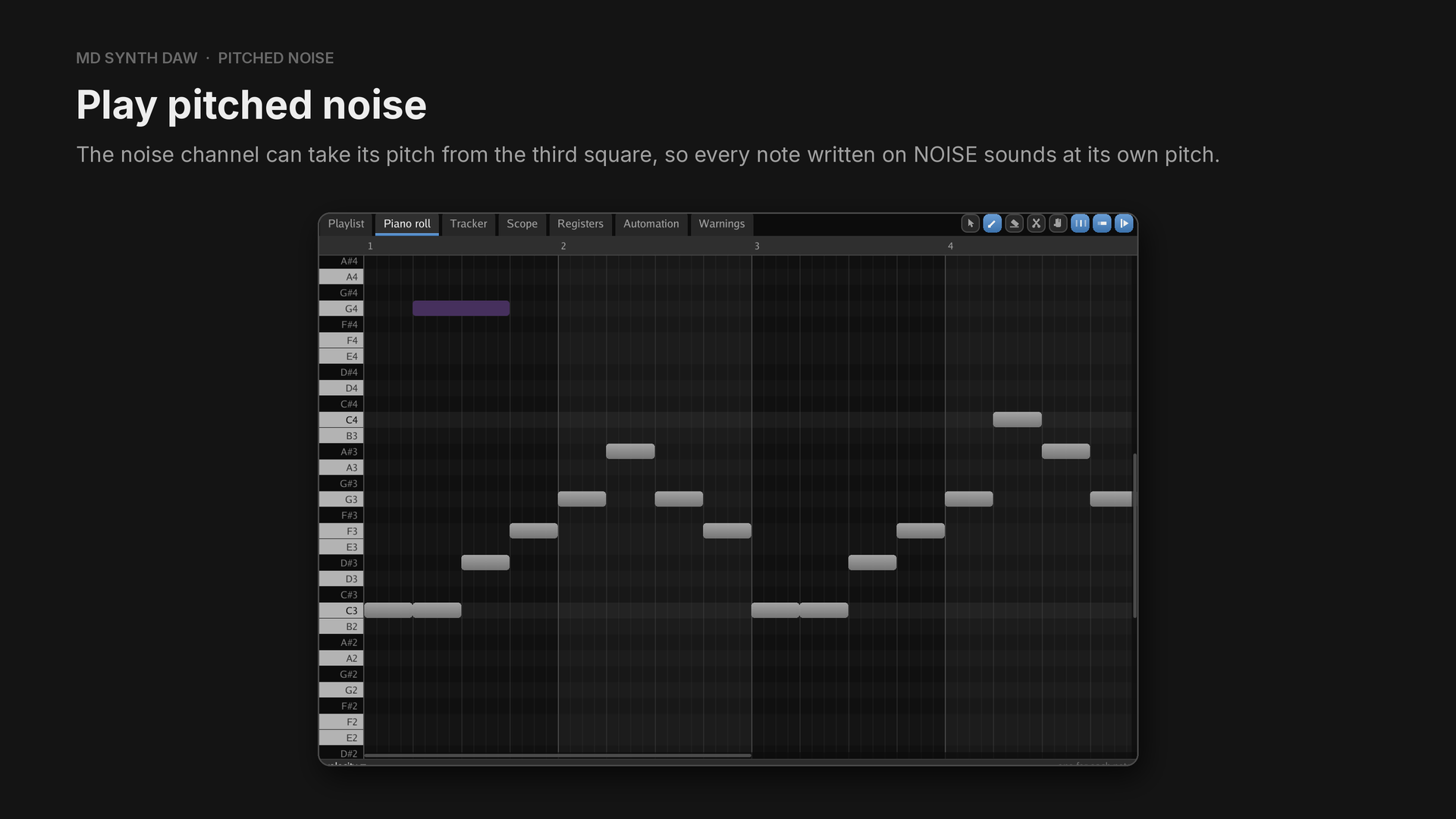Play the E2 piano key

[341, 738]
